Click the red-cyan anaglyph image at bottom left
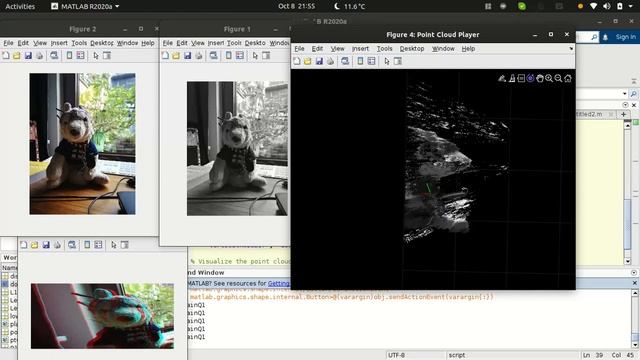The image size is (640, 360). (x=102, y=316)
